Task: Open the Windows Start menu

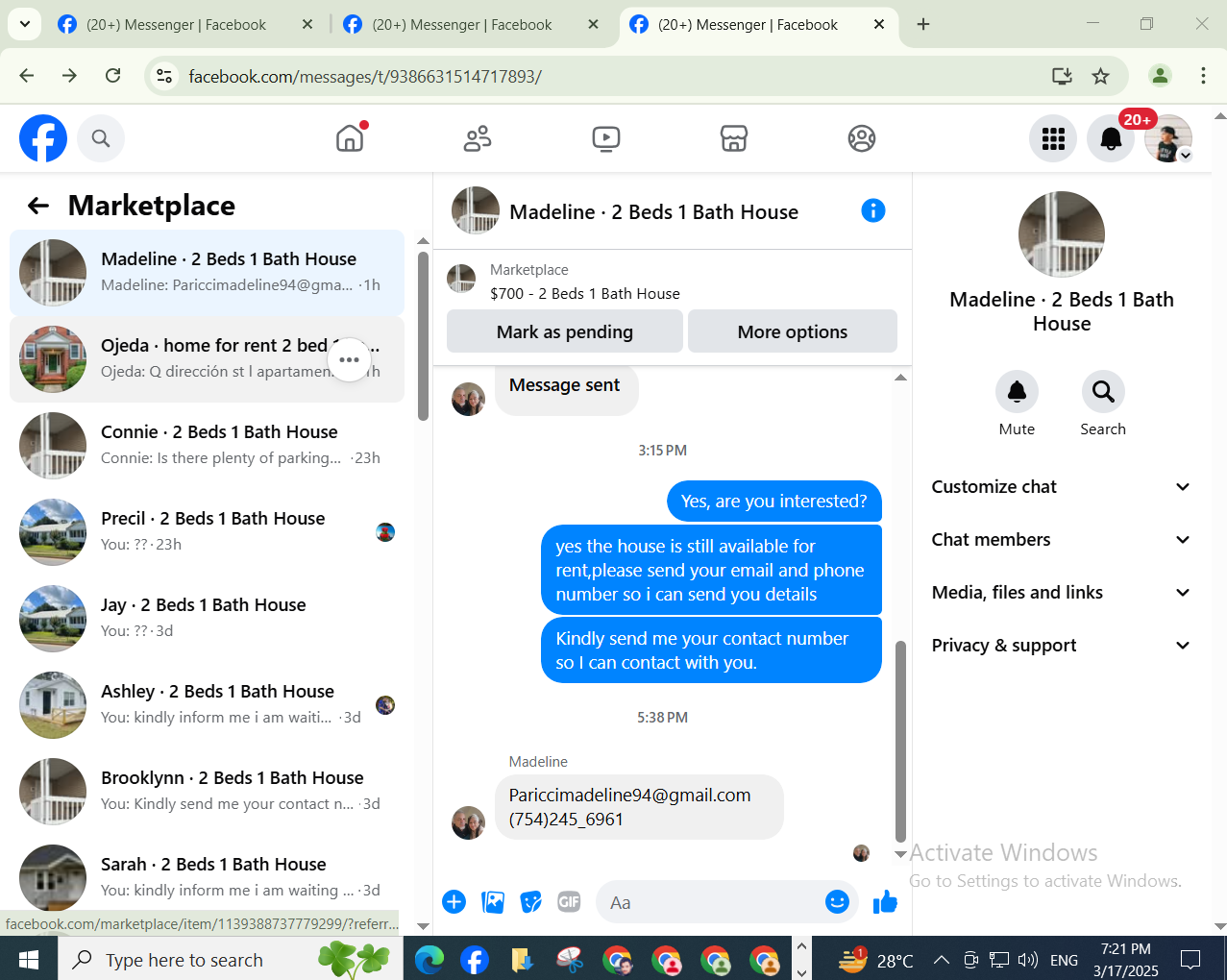Action: pos(29,959)
